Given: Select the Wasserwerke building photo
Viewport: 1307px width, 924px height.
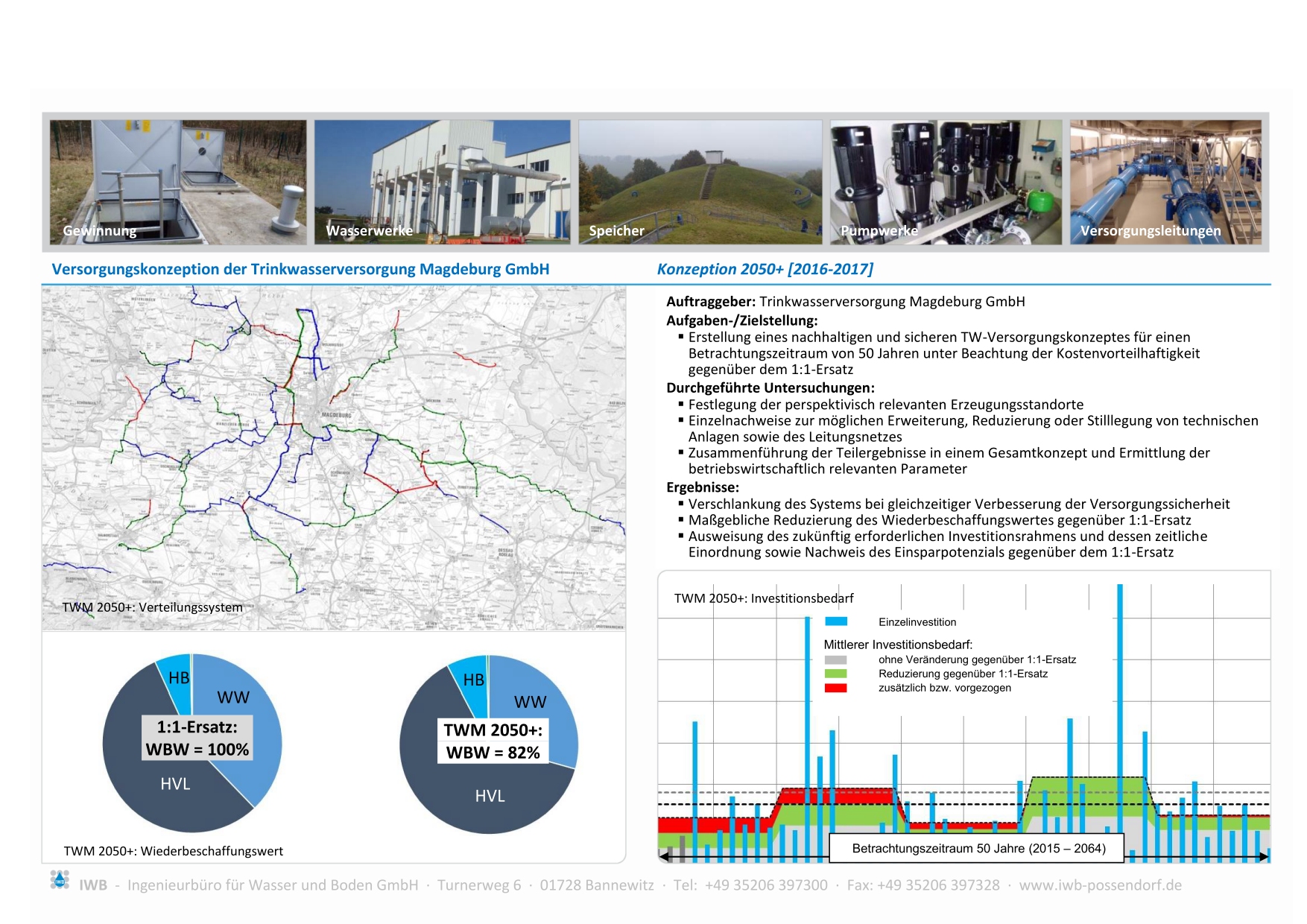Looking at the screenshot, I should (x=442, y=182).
